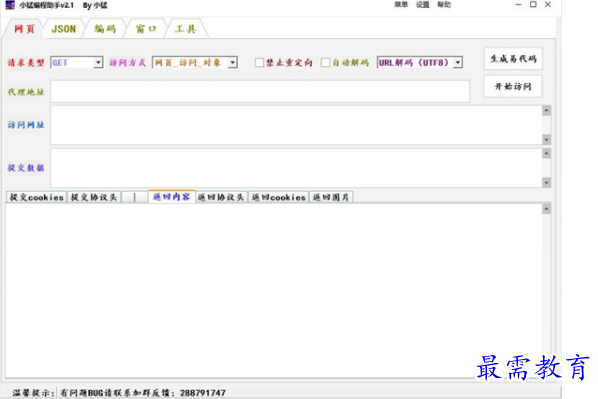This screenshot has height=399, width=598.
Task: Click up arrow of result area scrollbar
Action: (x=547, y=209)
